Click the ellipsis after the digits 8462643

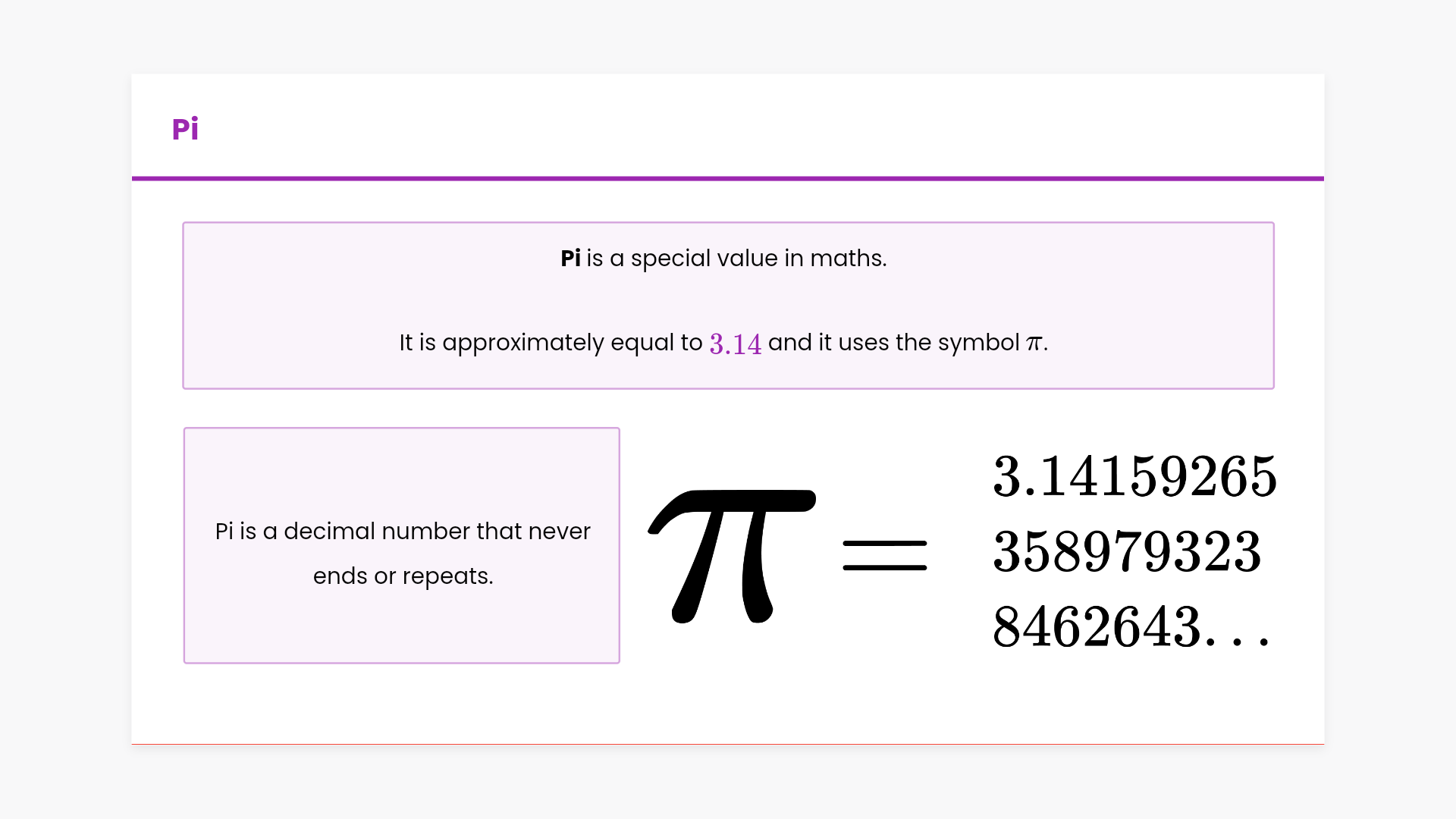pos(1238,639)
